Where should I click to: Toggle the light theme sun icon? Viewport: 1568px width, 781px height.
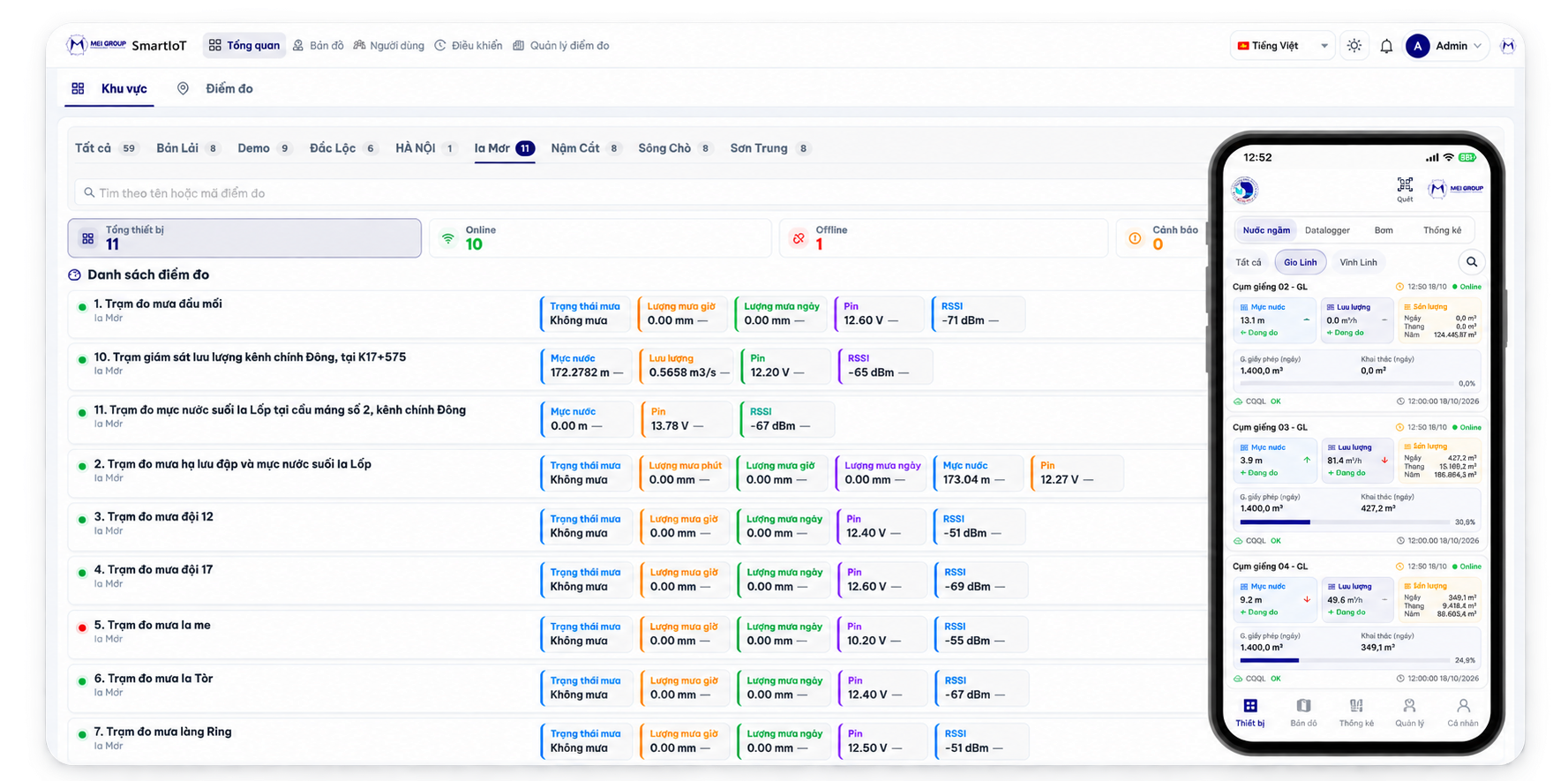1354,46
